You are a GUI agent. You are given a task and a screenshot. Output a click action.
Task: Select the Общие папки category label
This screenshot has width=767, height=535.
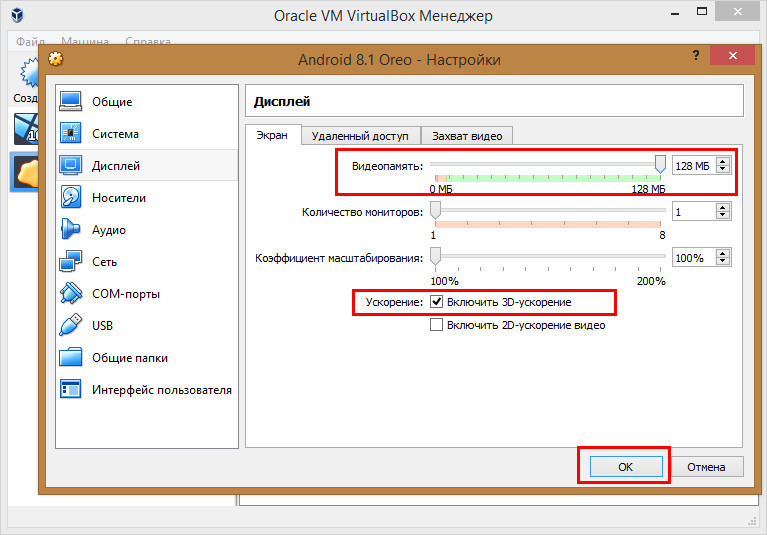pos(130,357)
